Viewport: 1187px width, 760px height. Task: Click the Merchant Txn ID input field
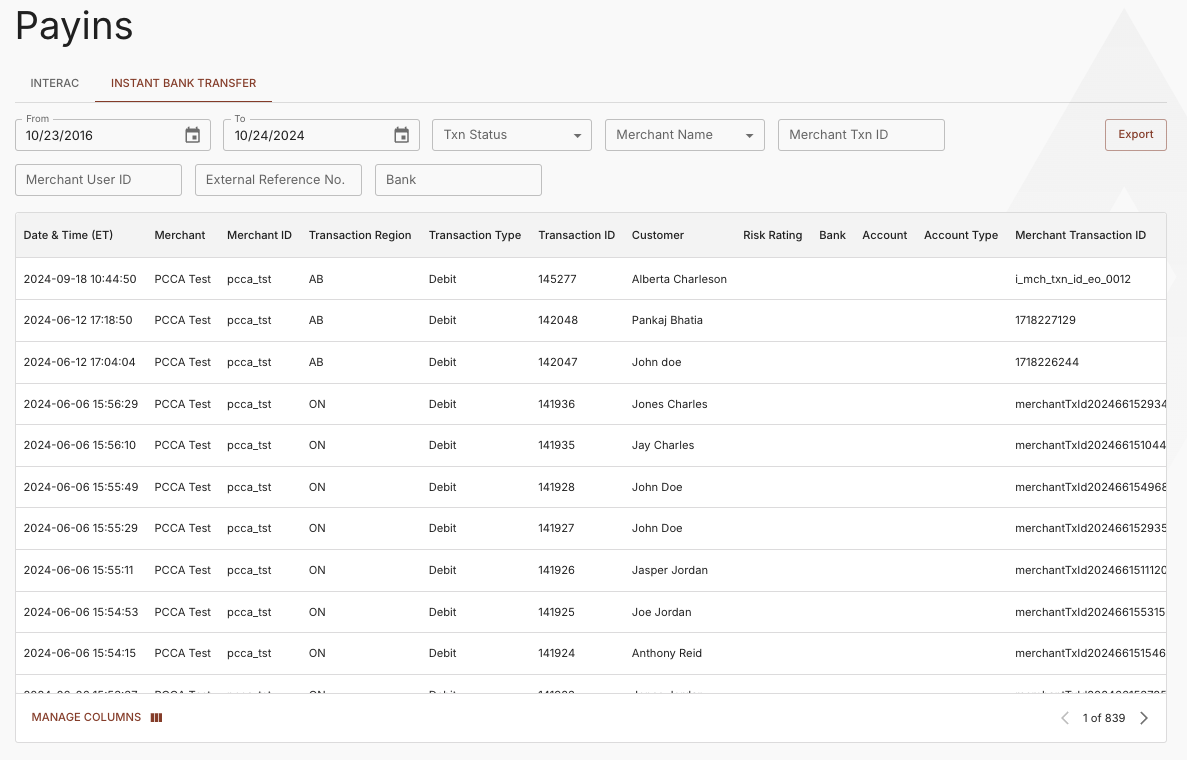click(x=860, y=134)
